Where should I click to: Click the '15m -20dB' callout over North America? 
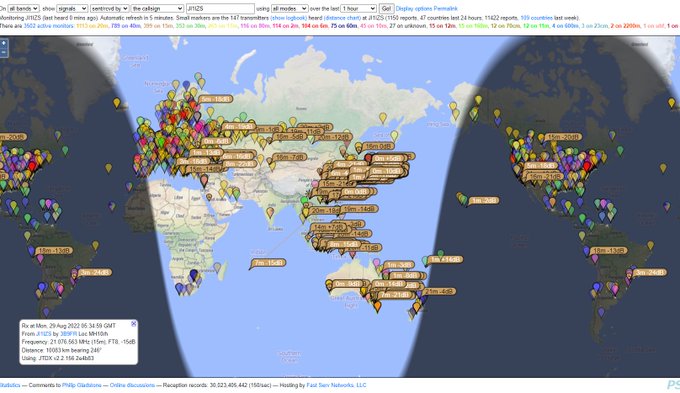coord(563,137)
